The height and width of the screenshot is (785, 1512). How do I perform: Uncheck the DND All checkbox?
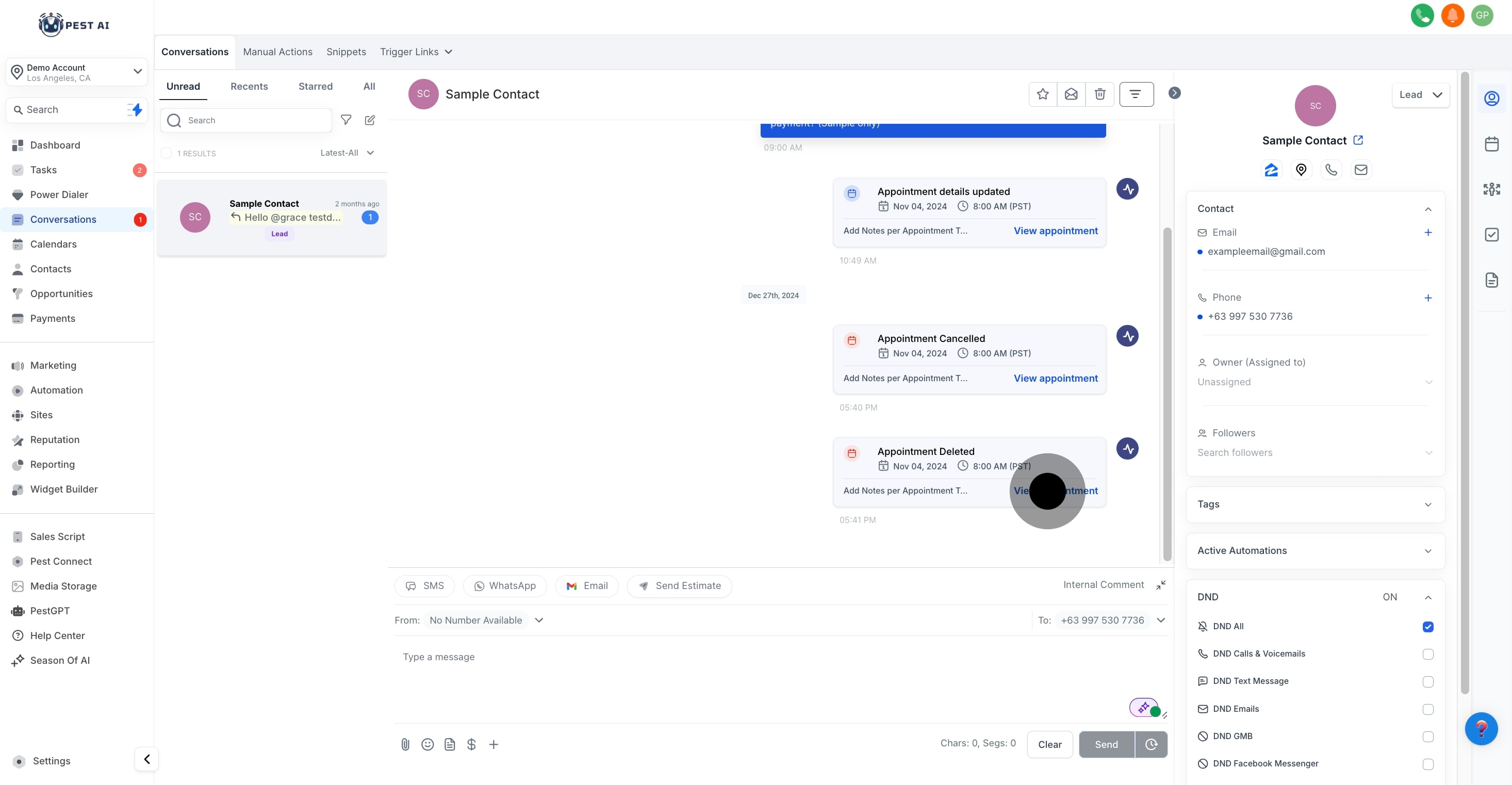coord(1427,627)
